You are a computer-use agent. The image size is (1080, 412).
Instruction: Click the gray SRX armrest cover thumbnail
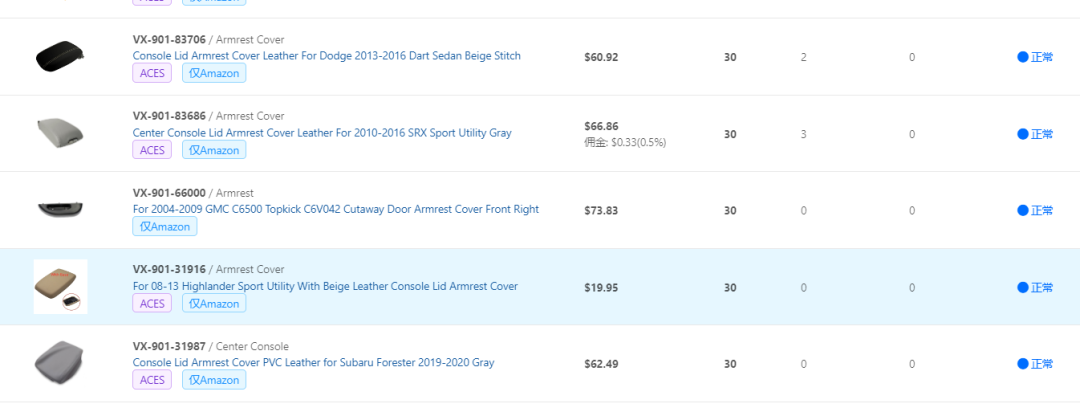(60, 132)
